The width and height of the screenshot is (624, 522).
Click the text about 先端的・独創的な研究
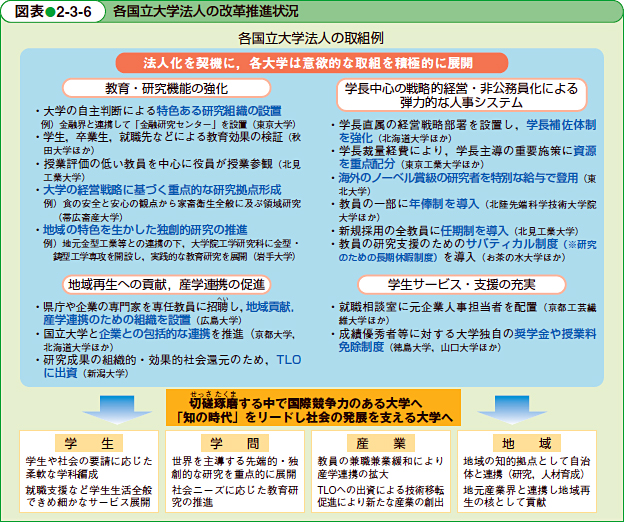click(235, 467)
